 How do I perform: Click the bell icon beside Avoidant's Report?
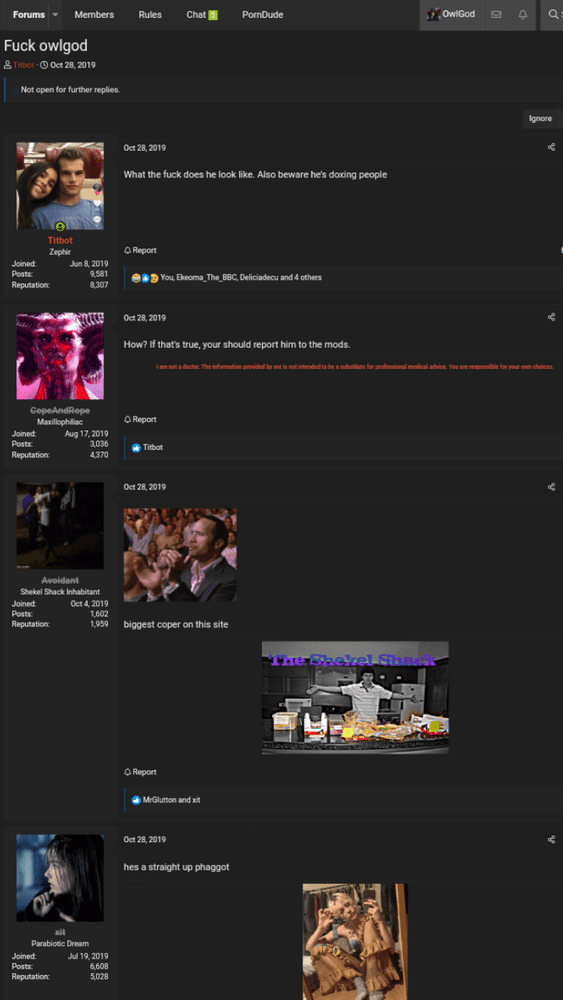click(x=127, y=772)
